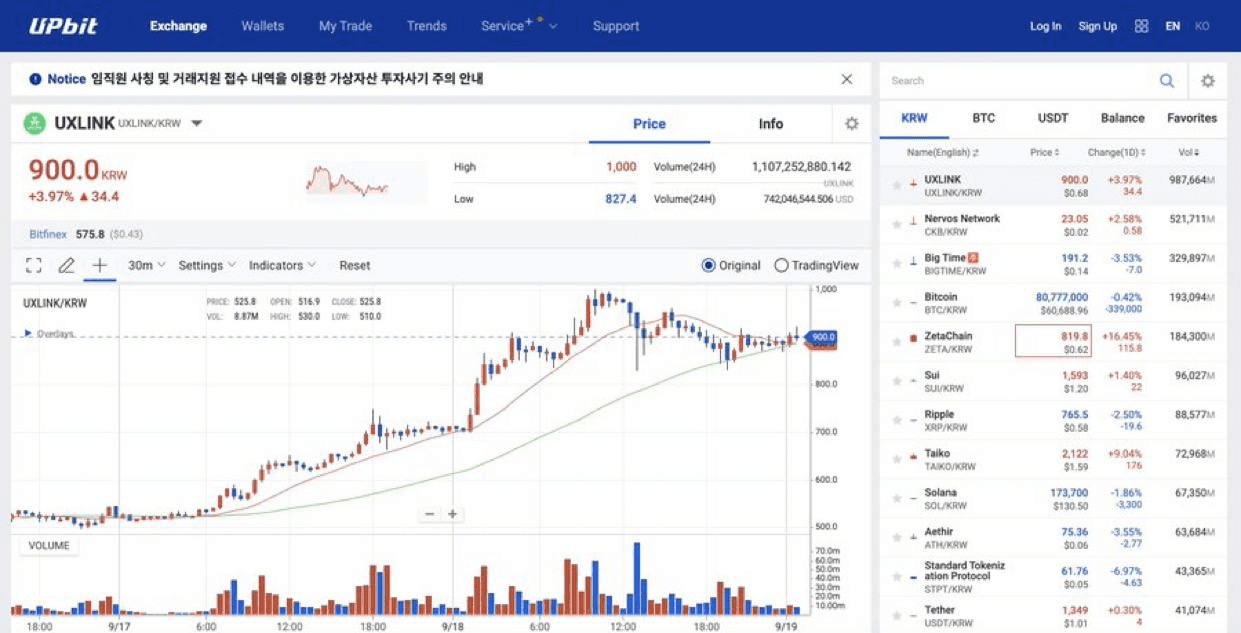Click the Bitfinex price link

coord(48,234)
